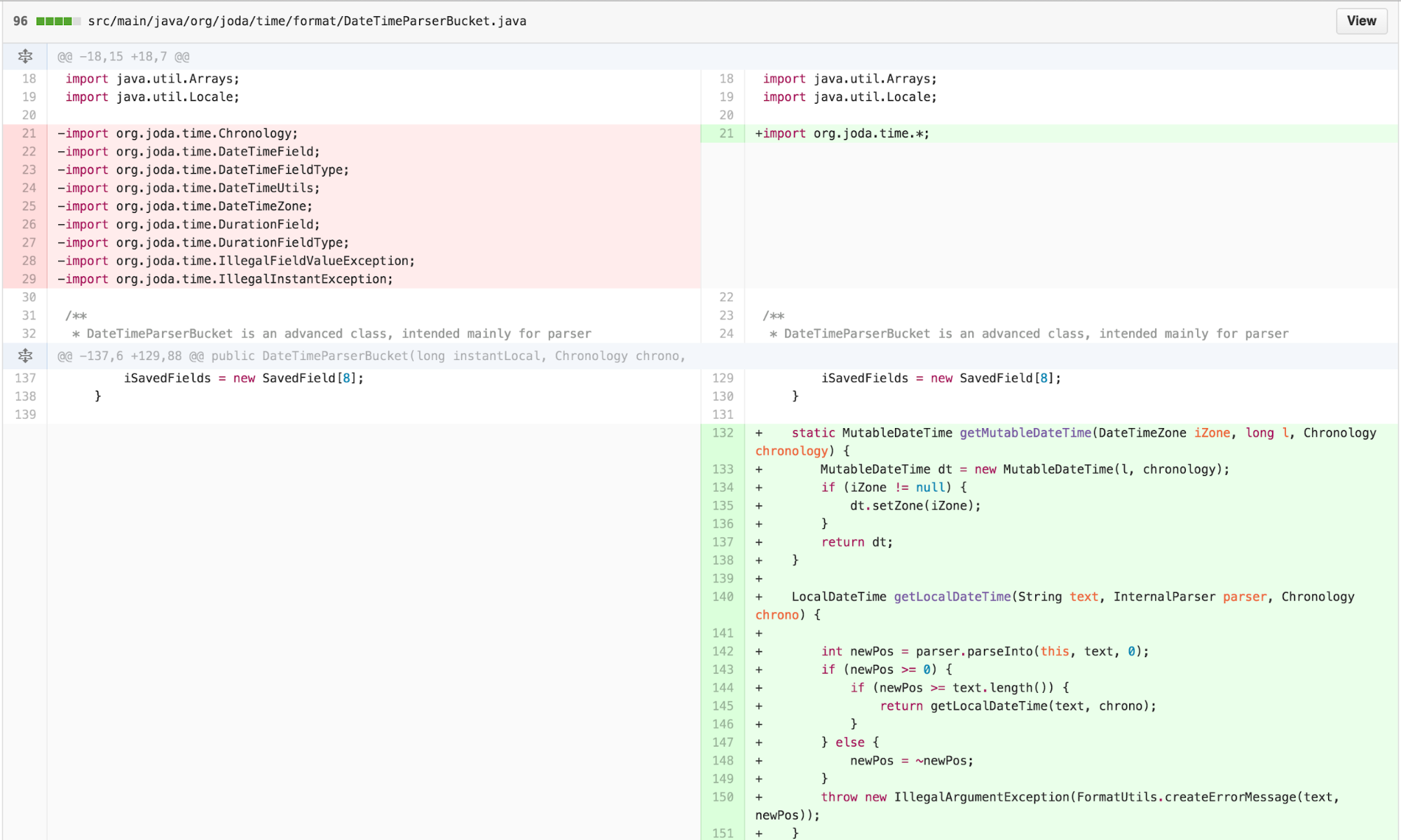The image size is (1401, 840).
Task: Click line number 150 in the new file column
Action: tap(723, 797)
